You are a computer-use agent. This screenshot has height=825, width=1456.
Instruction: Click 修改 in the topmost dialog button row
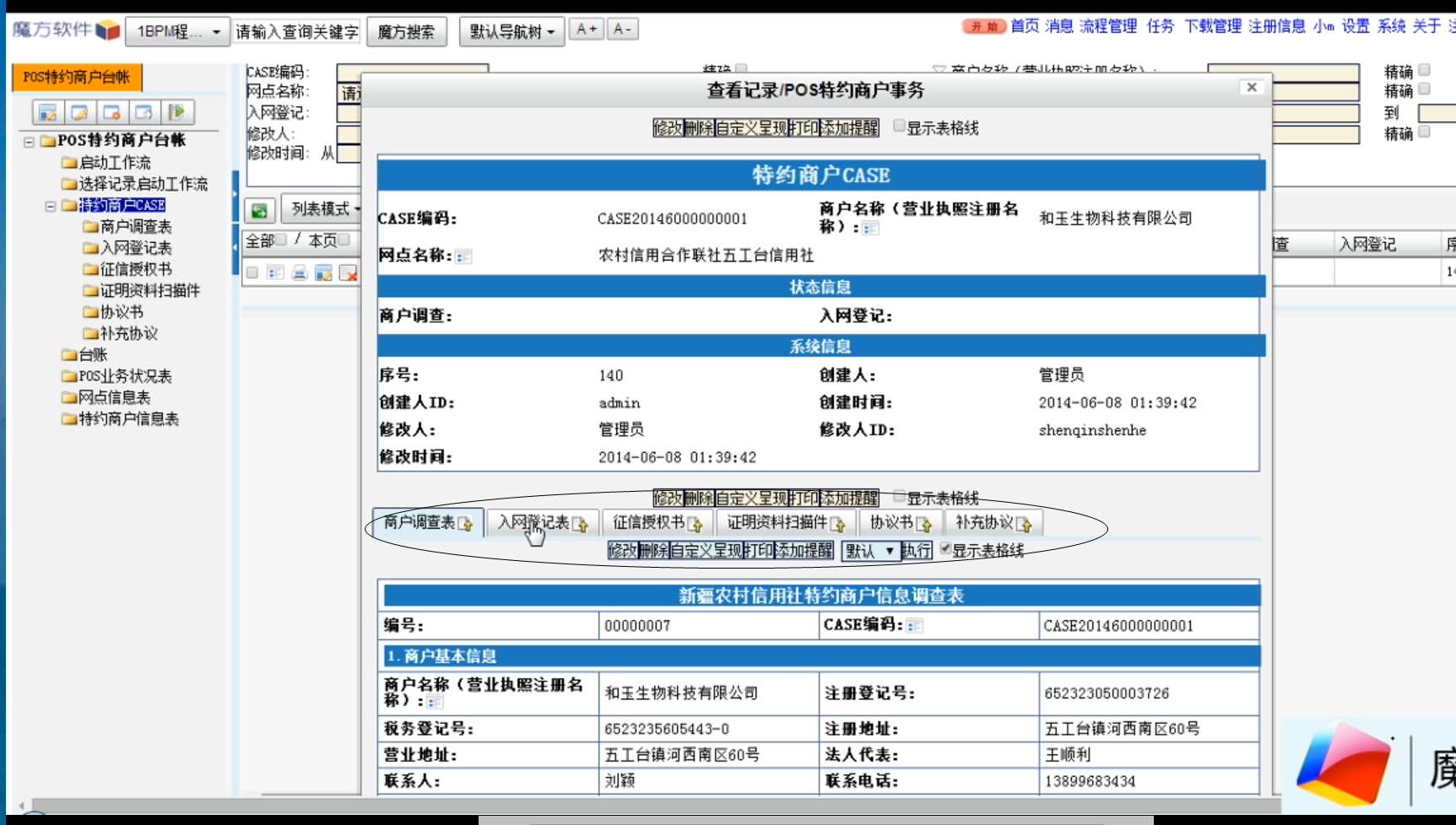click(668, 128)
